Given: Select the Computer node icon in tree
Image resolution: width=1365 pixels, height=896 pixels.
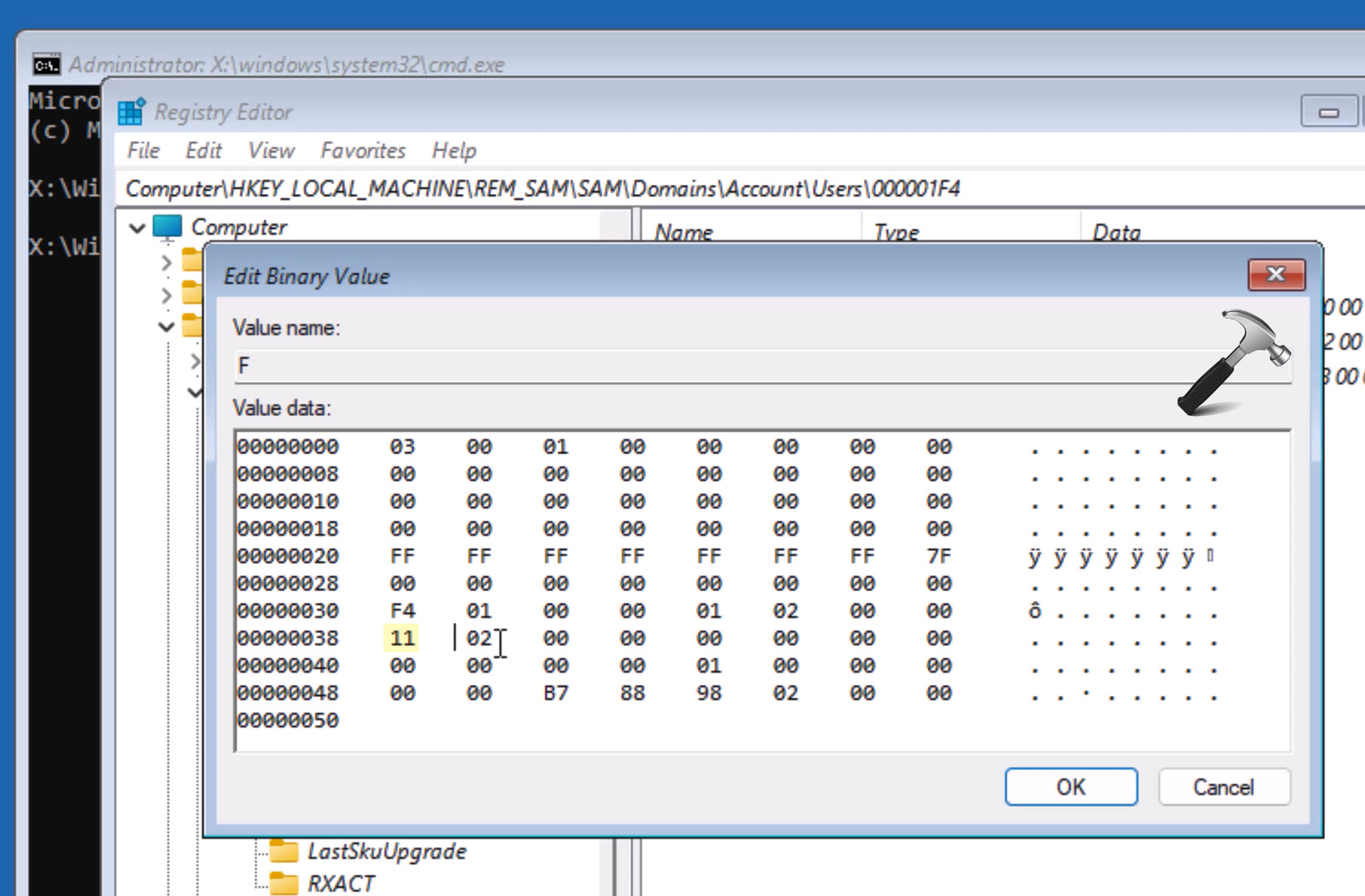Looking at the screenshot, I should point(167,226).
